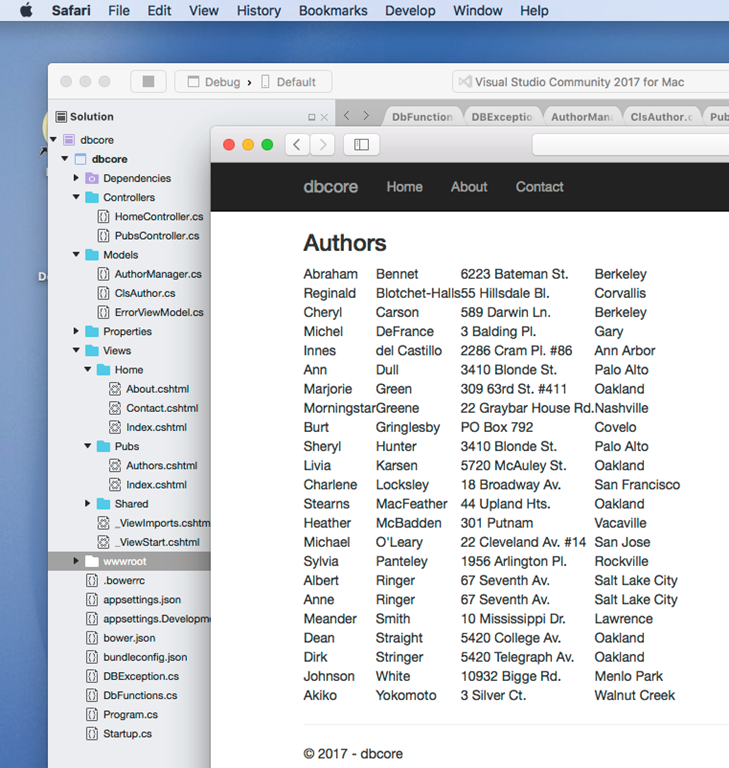Screen dimensions: 729x768
Task: Switch to the DbFunctions editor tab
Action: click(x=422, y=117)
